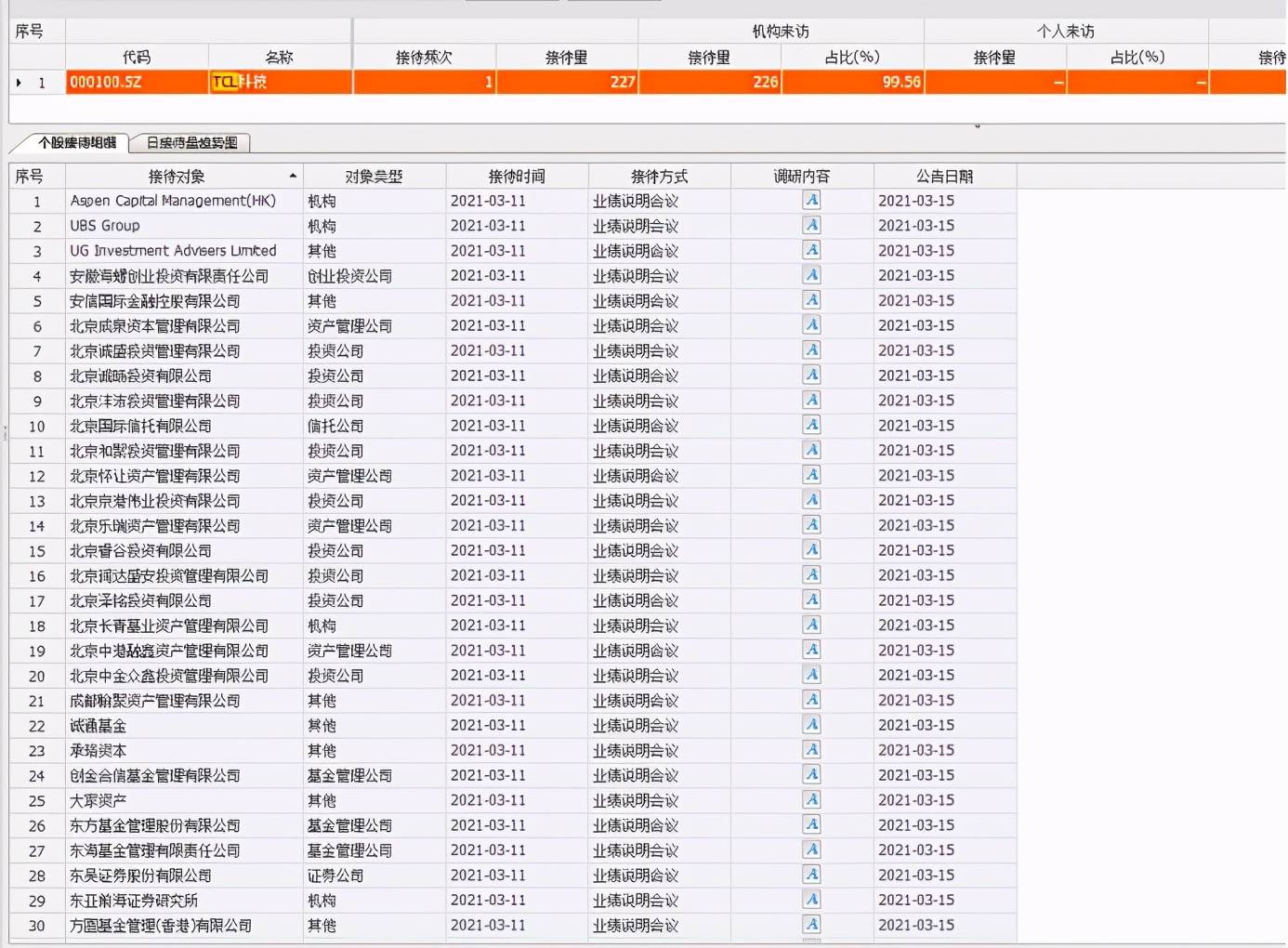This screenshot has height=948, width=1288.
Task: Select row number 16 cell
Action: (x=37, y=575)
